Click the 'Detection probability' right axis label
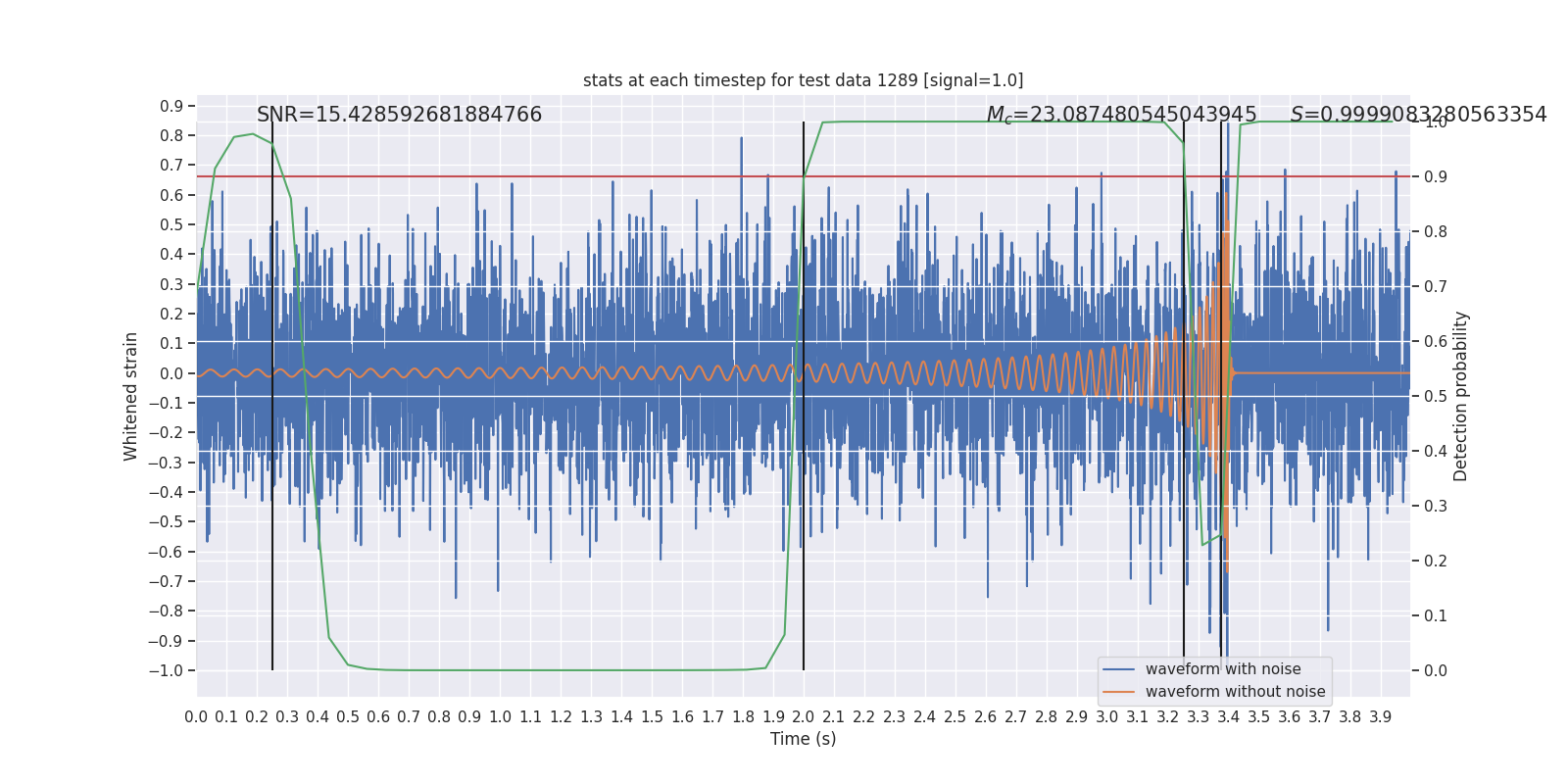 point(1461,396)
